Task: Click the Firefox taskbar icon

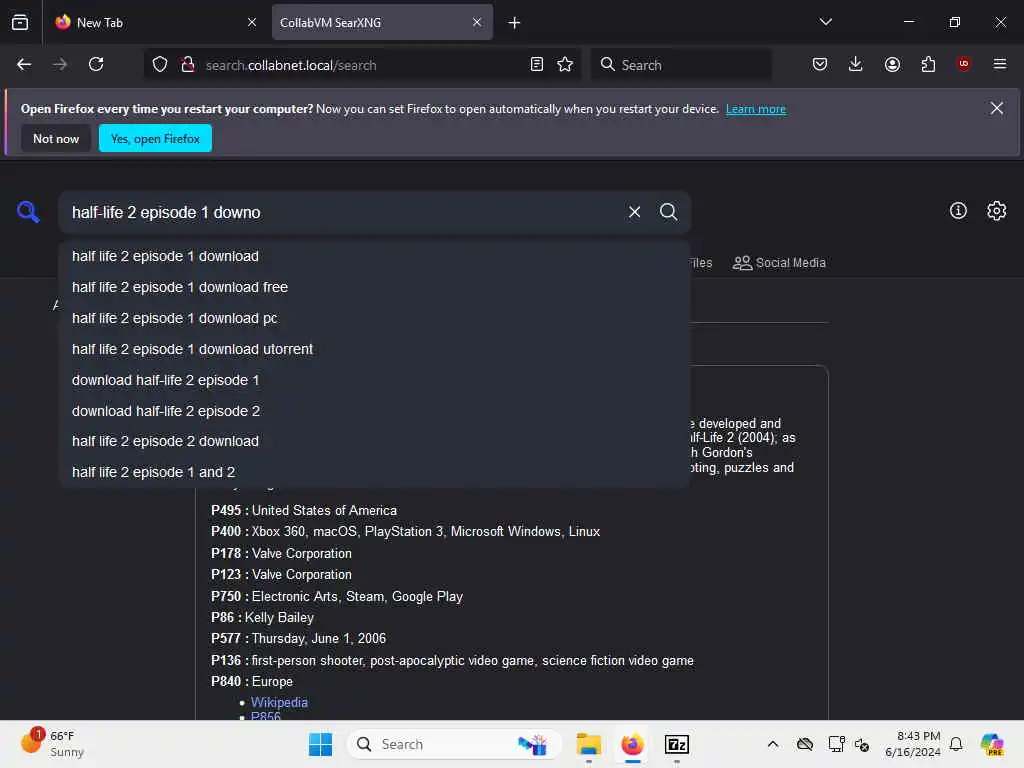Action: coord(632,744)
